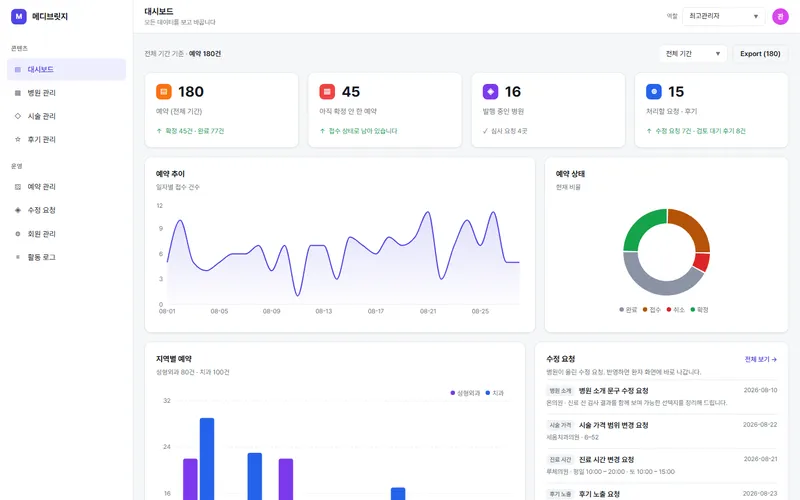Click the 발행 중인 병원 card
This screenshot has width=800, height=500.
pos(548,110)
